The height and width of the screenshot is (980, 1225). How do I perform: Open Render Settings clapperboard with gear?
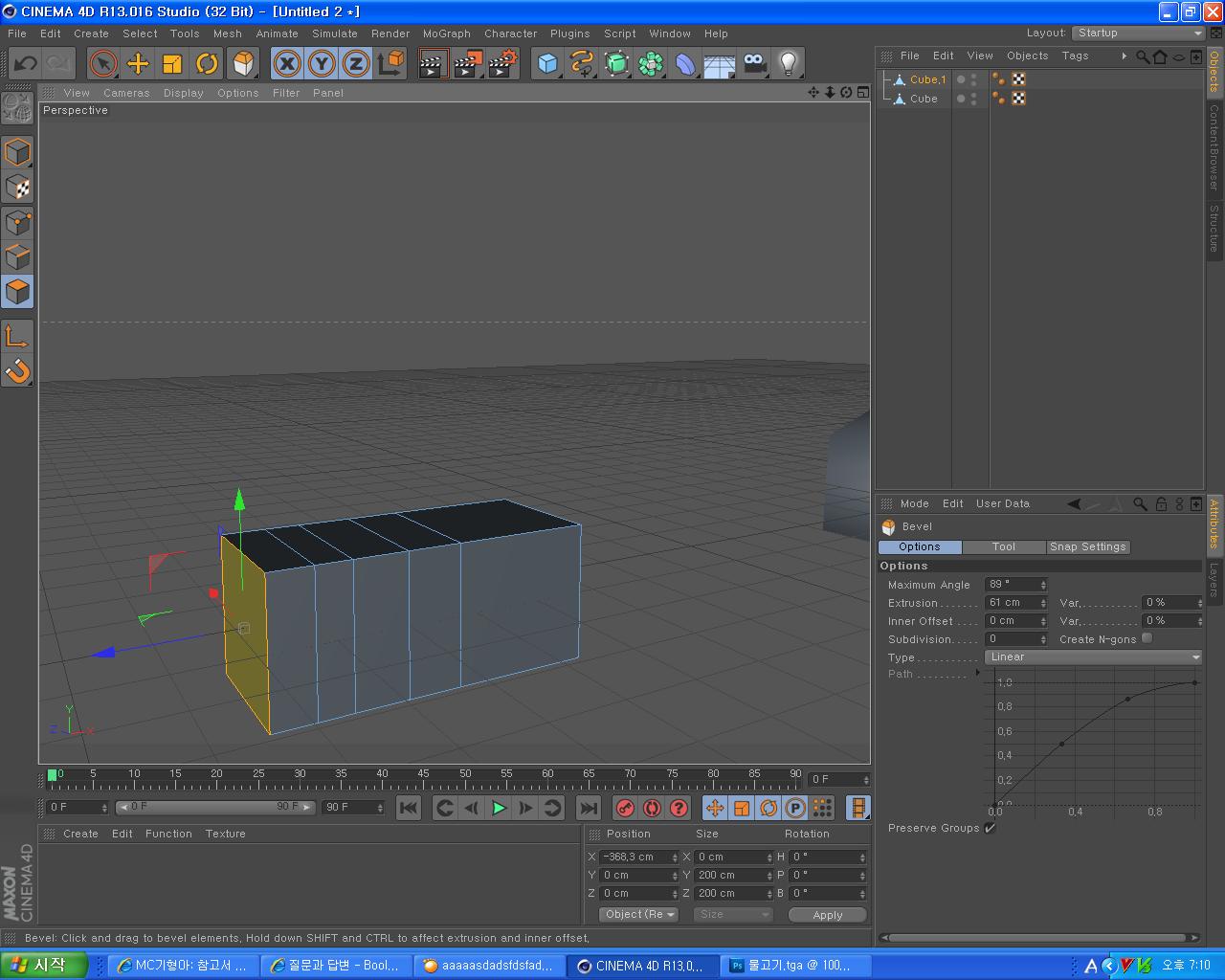tap(502, 64)
